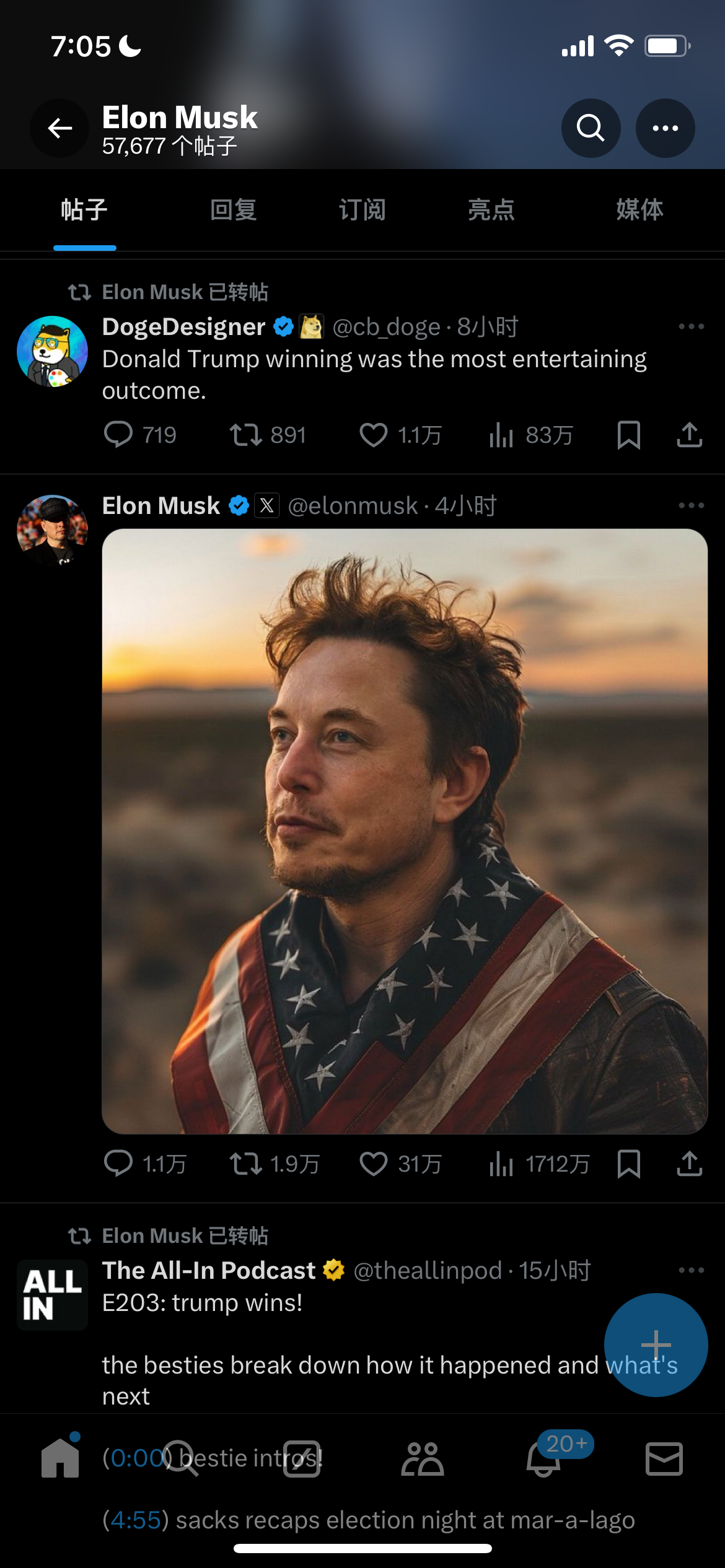Open more options on DogeDesigner post

pos(691,326)
